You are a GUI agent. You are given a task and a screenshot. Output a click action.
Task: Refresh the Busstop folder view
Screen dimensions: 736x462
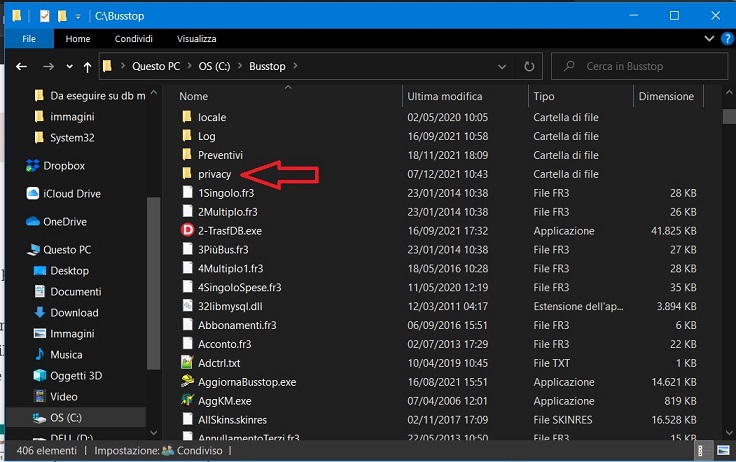(529, 67)
